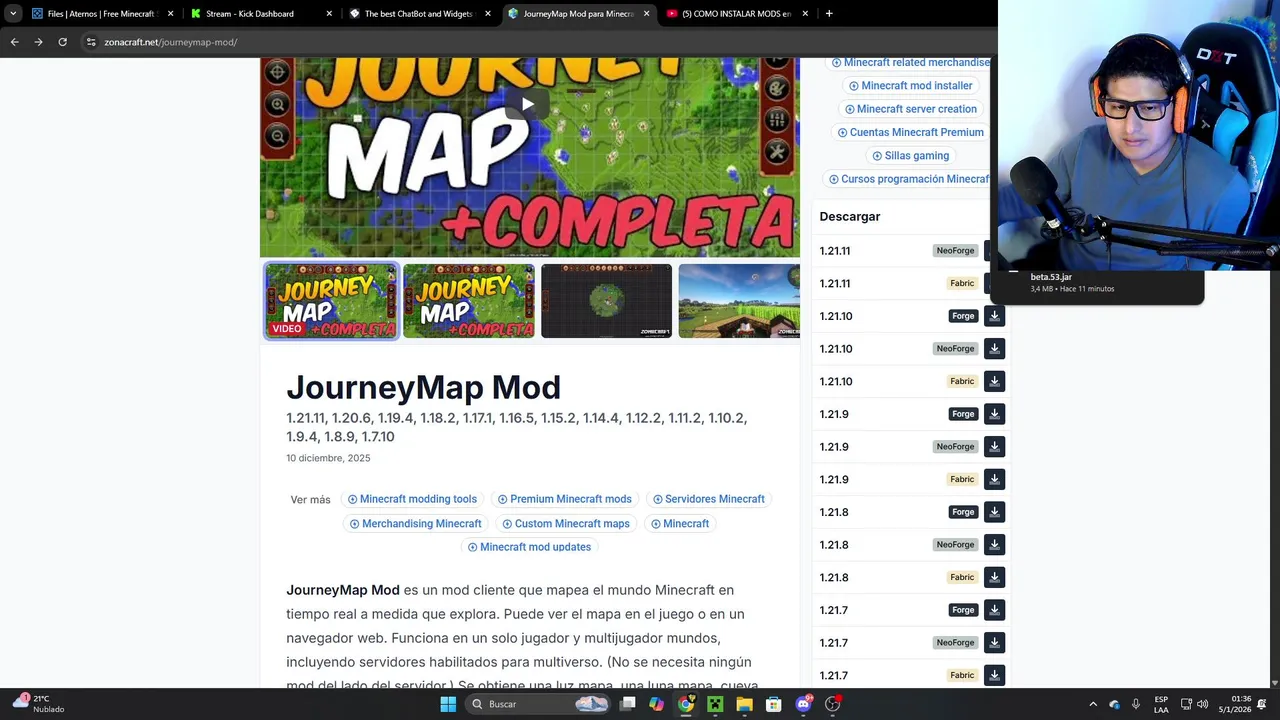Close the JourneyMap Mod tab
This screenshot has width=1280, height=720.
[646, 14]
